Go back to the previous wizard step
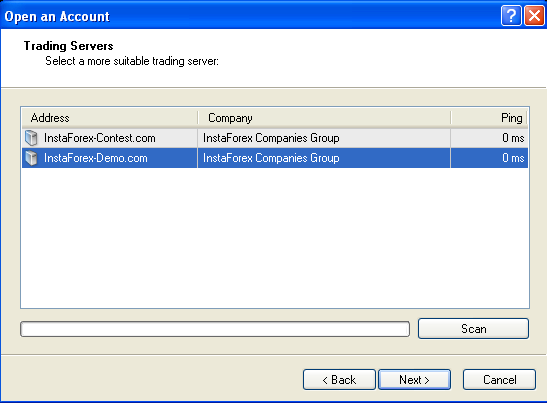 [339, 380]
